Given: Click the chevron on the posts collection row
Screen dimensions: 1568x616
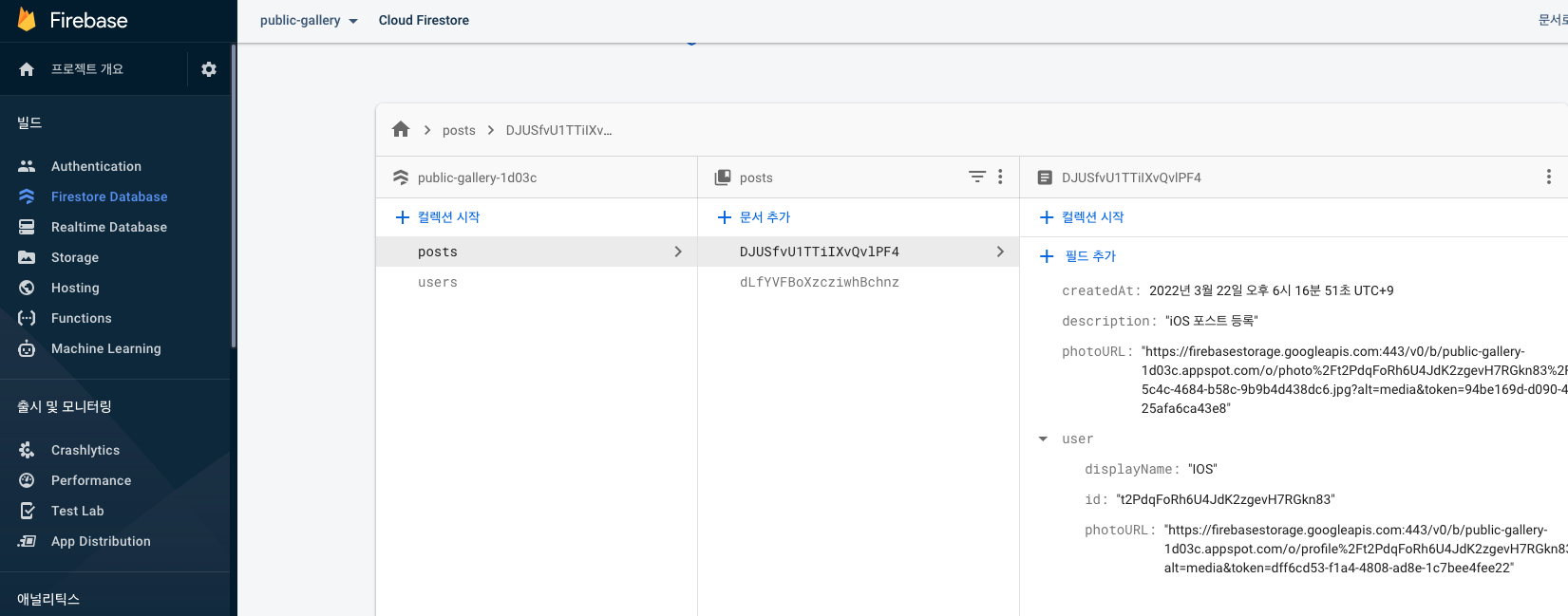Looking at the screenshot, I should pos(678,252).
